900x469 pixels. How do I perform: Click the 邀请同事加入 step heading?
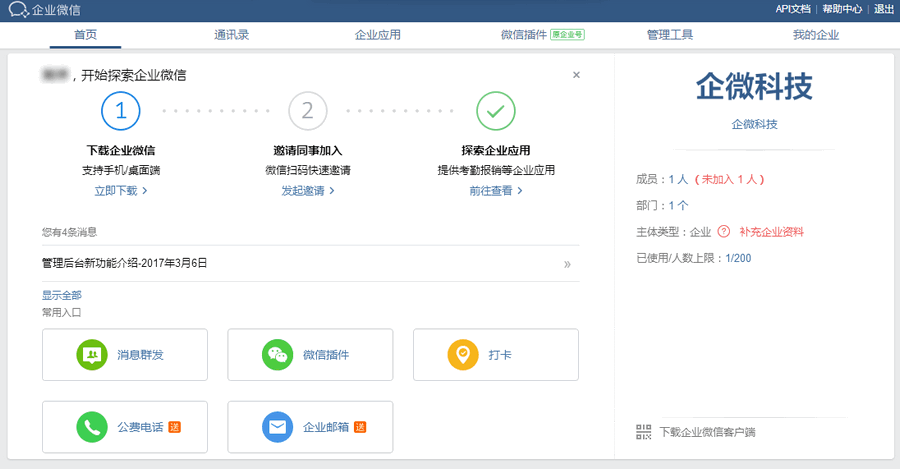pyautogui.click(x=308, y=150)
